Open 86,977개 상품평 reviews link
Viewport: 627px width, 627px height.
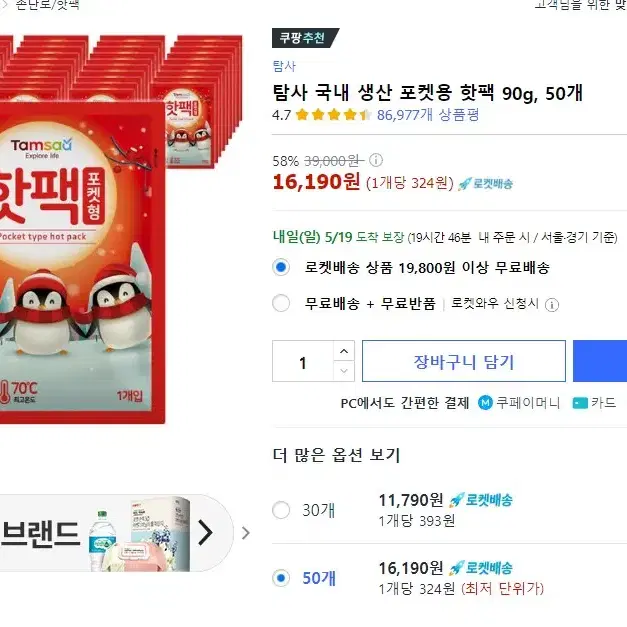pos(427,115)
